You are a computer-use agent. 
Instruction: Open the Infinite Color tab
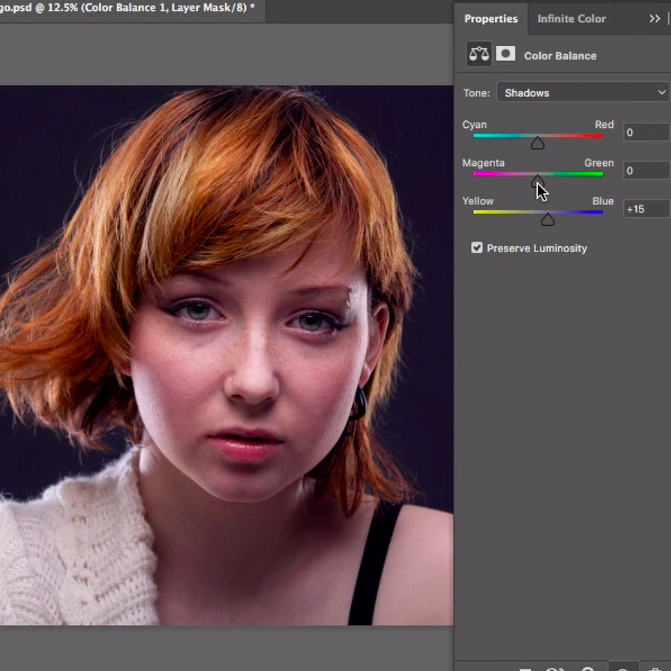pos(571,19)
